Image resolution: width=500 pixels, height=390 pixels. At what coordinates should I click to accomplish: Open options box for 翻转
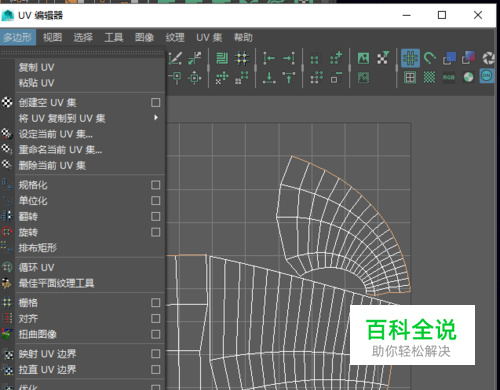point(155,216)
